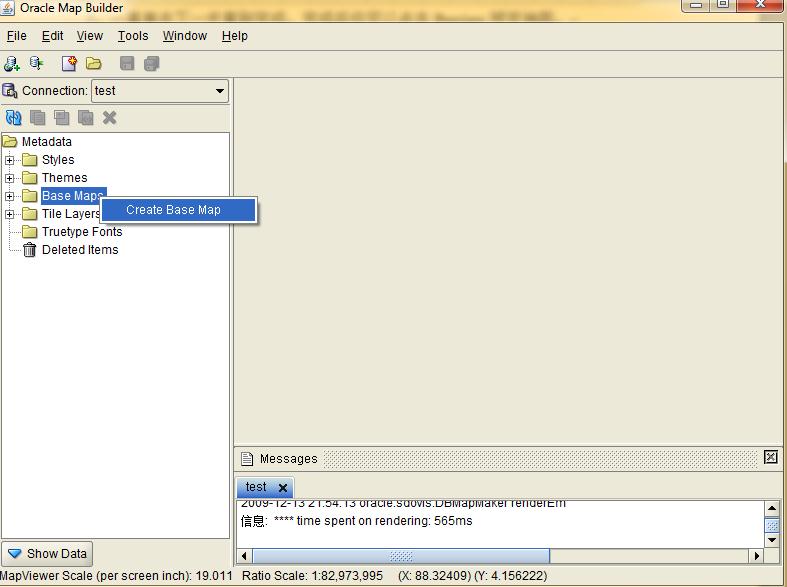Select the Styles label in tree
Image resolution: width=787 pixels, height=587 pixels.
coord(58,160)
